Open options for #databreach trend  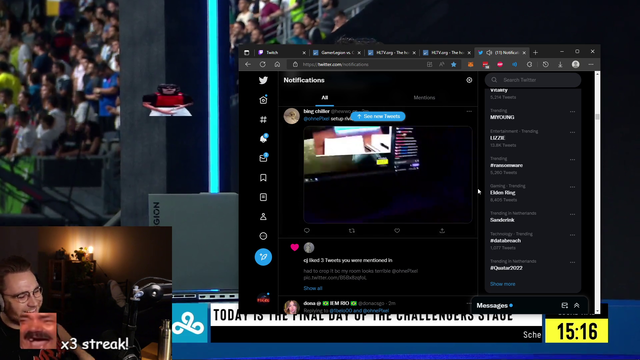pyautogui.click(x=572, y=235)
